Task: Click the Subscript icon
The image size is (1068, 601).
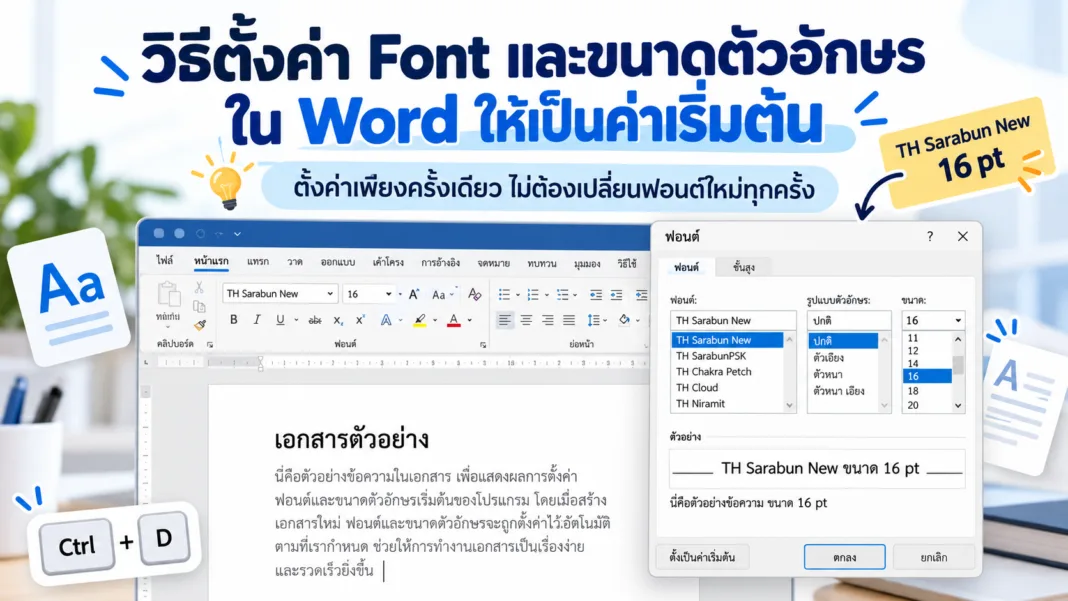Action: click(338, 320)
